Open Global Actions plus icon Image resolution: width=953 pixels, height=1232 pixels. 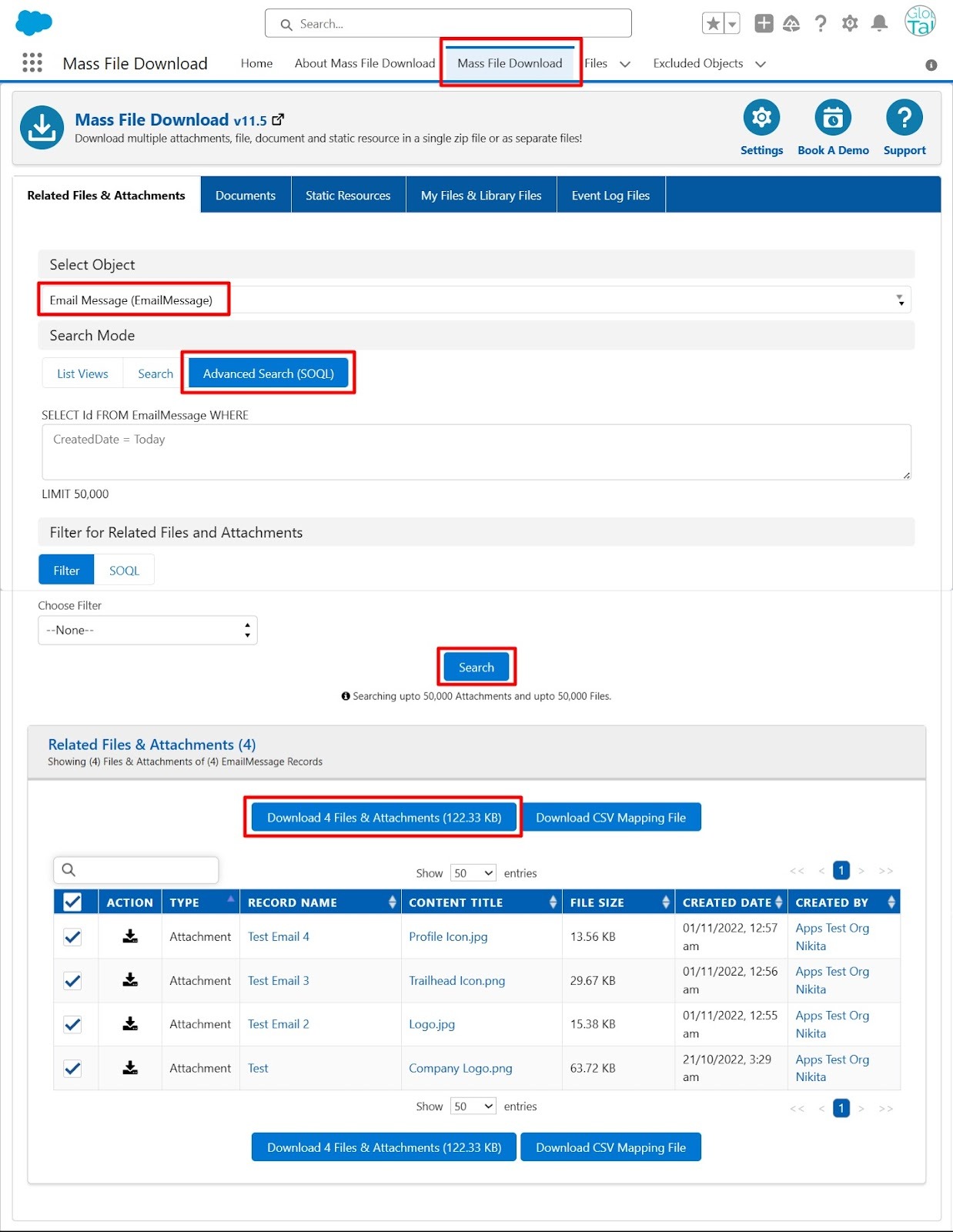coord(764,24)
